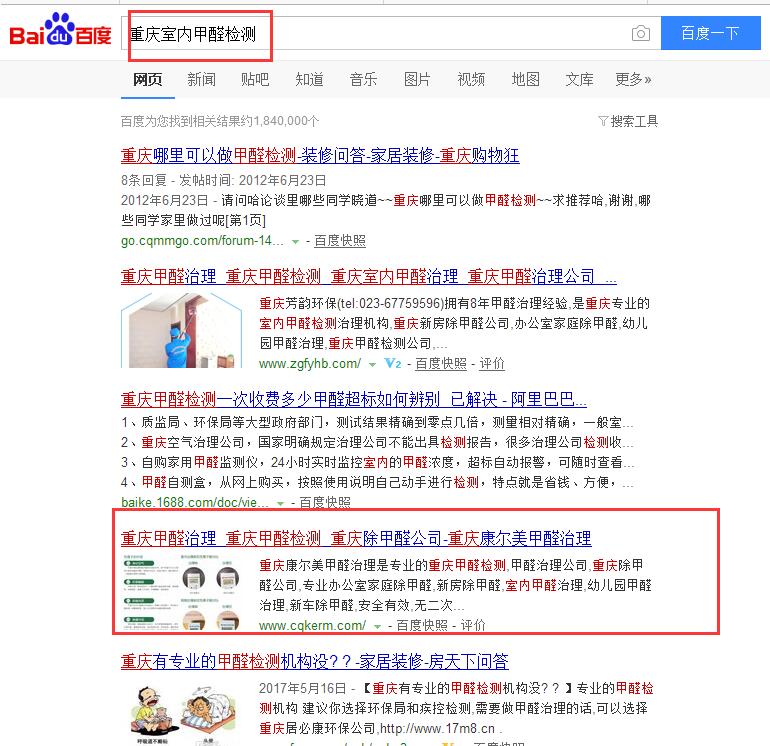Expand dropdown arrow beside baike.1688.com URL
The height and width of the screenshot is (746, 770).
tap(280, 503)
